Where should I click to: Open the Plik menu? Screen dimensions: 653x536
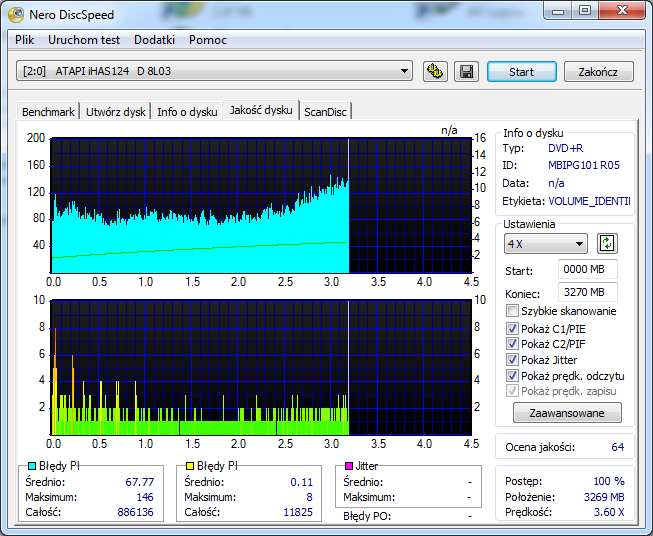click(25, 40)
